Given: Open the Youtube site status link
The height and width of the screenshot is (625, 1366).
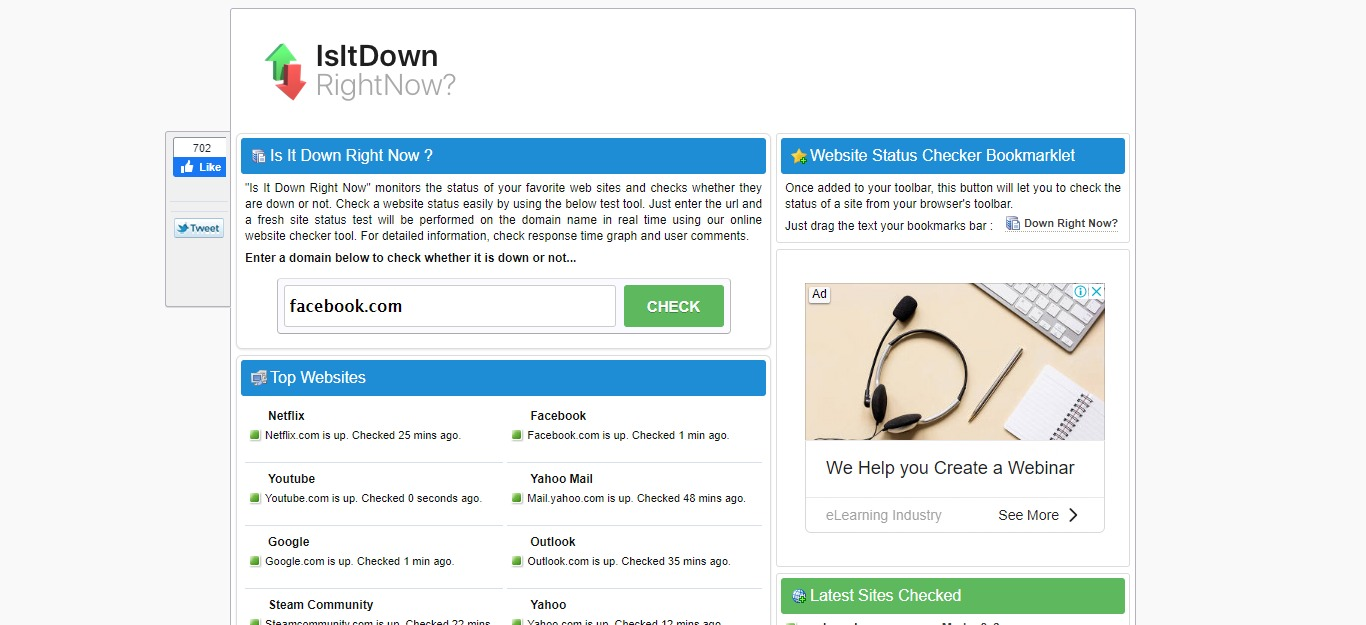Looking at the screenshot, I should (291, 479).
